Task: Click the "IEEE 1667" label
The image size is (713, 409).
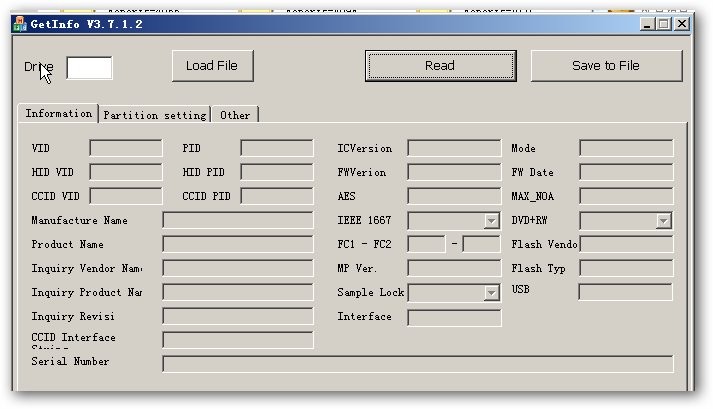Action: click(364, 220)
